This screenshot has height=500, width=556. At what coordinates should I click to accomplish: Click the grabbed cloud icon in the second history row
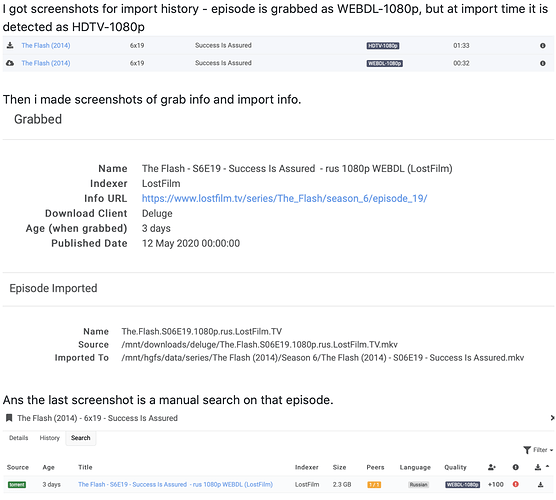tap(10, 63)
